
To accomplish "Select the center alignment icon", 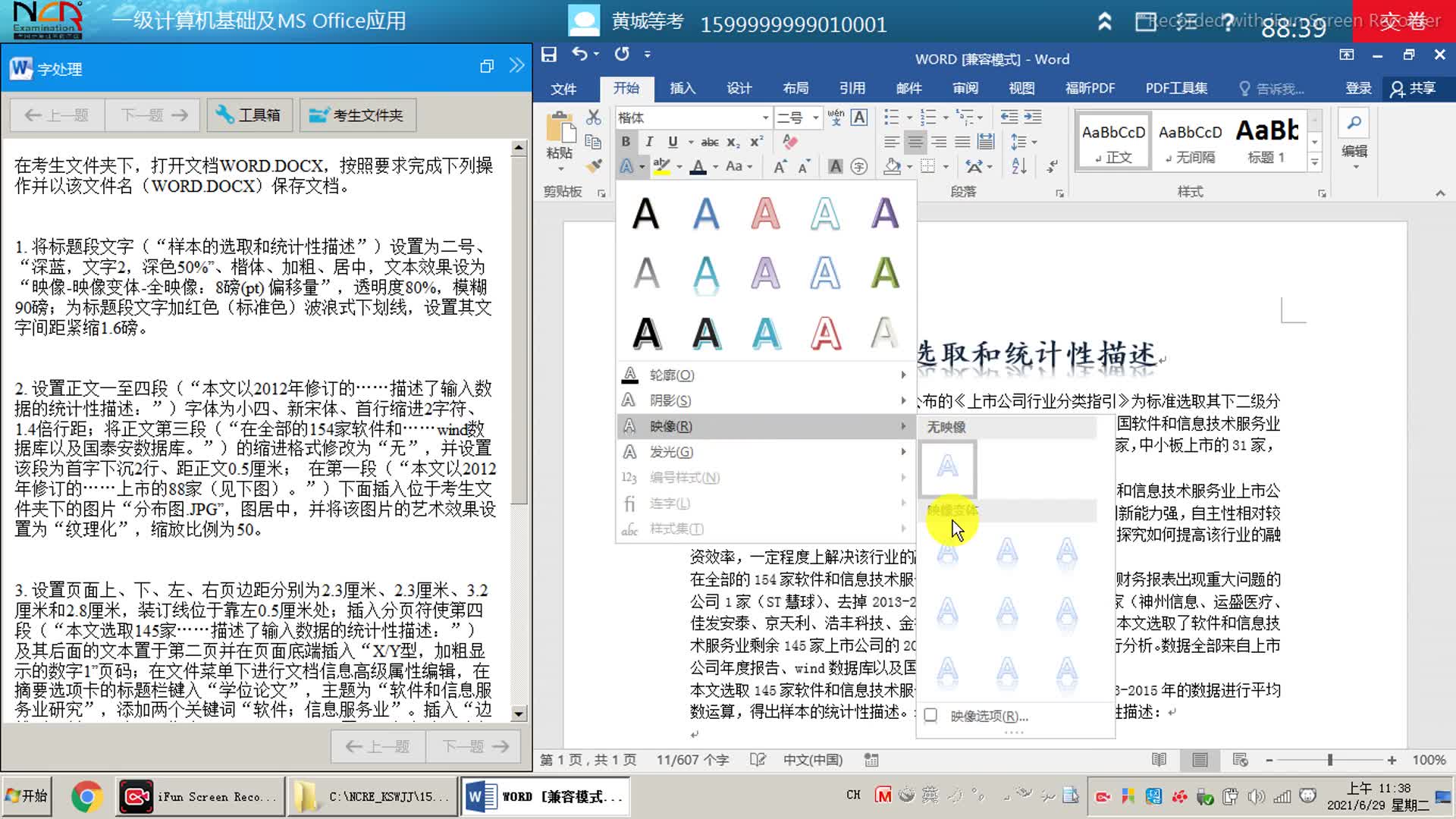I will tap(915, 142).
